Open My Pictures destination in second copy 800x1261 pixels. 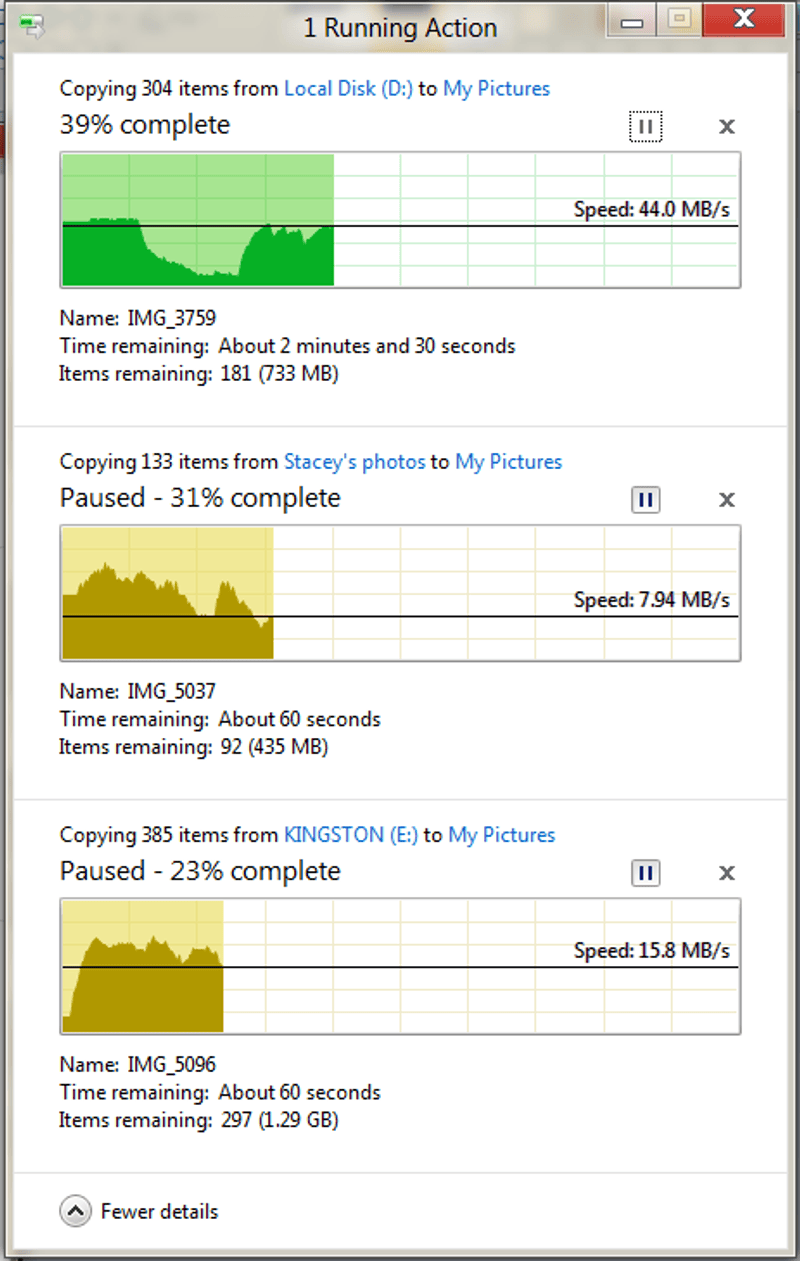pyautogui.click(x=508, y=461)
